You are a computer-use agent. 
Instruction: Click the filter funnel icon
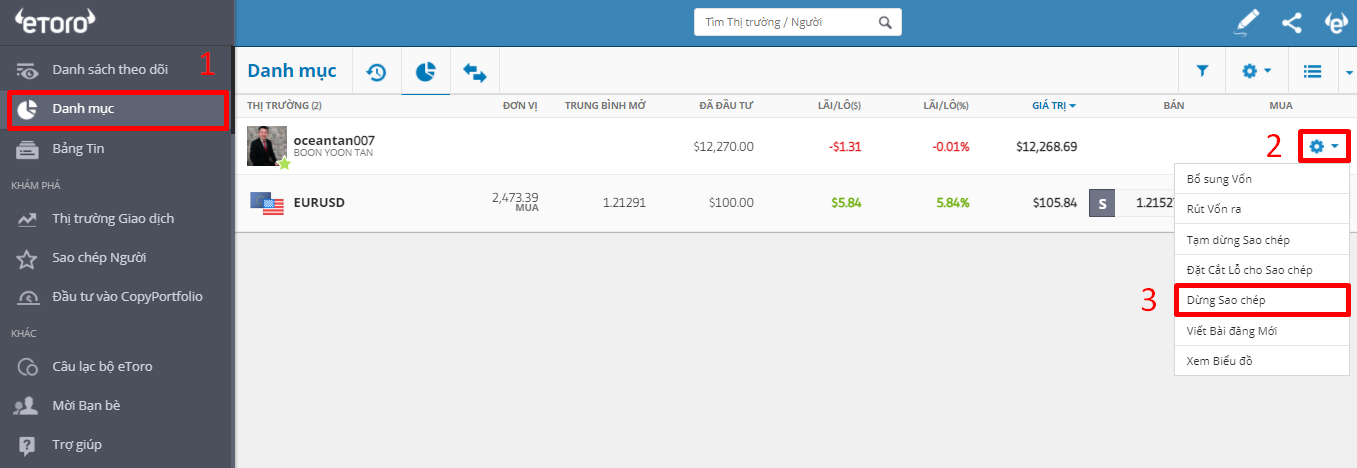1202,72
